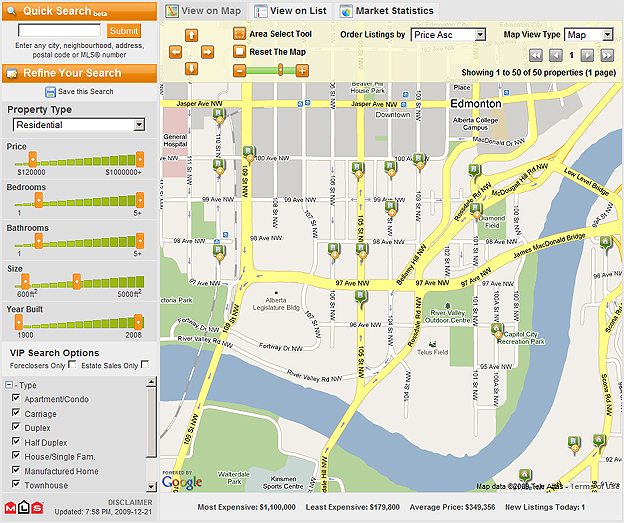Open property marker on 110 St below Jasper Ave
Screen dimensions: 624x523
218,116
